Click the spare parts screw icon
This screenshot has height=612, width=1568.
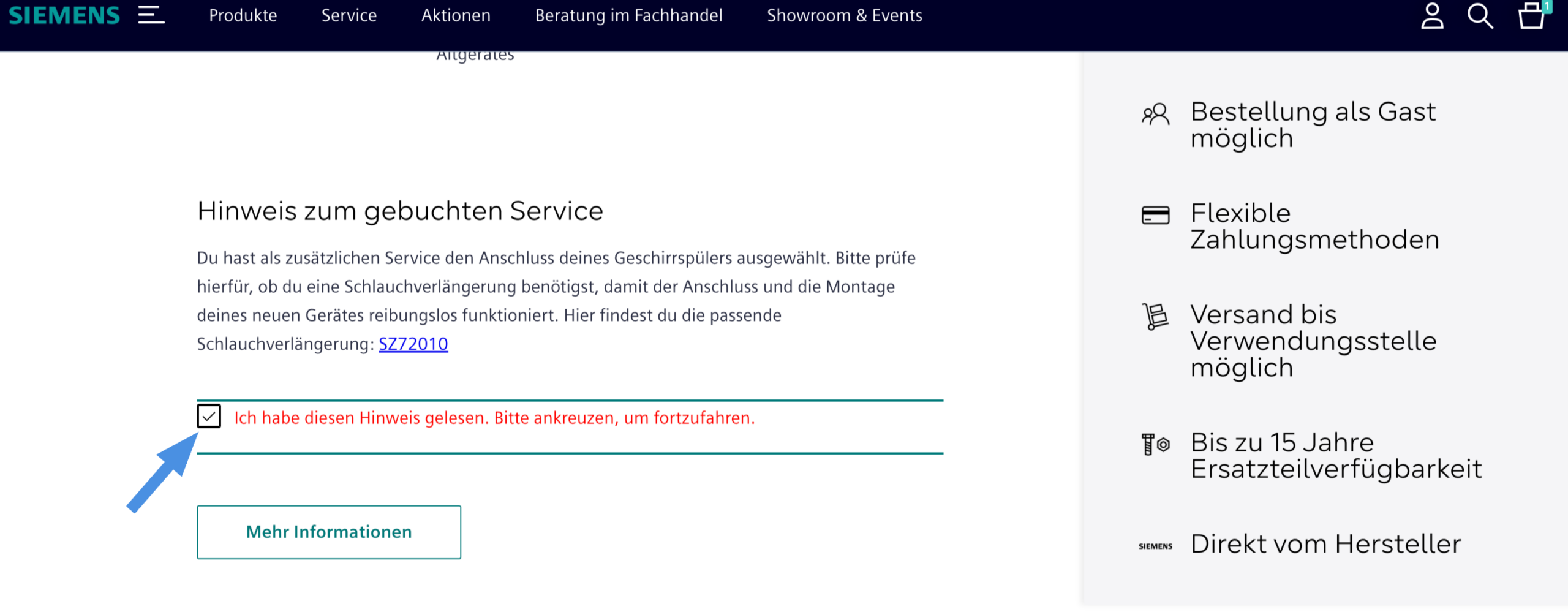(1155, 444)
